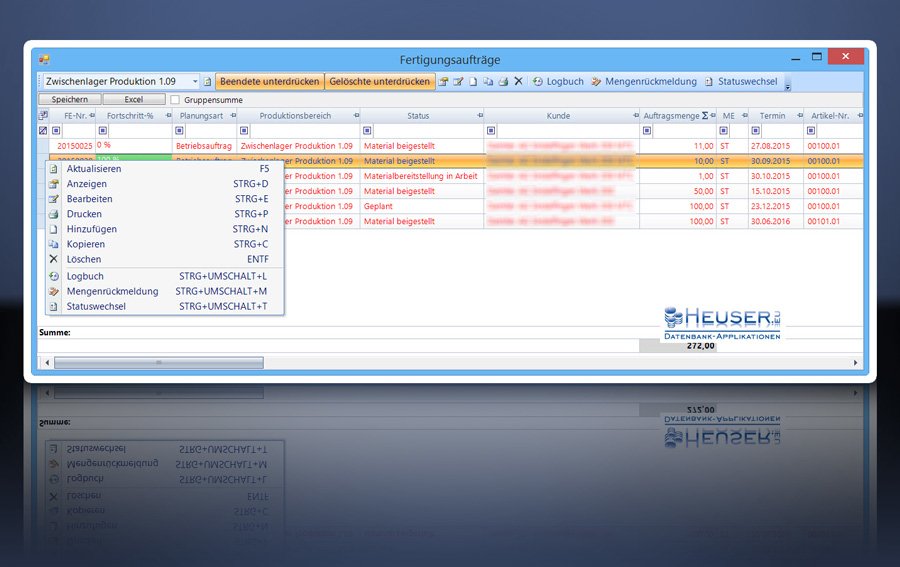The width and height of the screenshot is (900, 567).
Task: Open the filter operator for the Termin column
Action: (755, 130)
